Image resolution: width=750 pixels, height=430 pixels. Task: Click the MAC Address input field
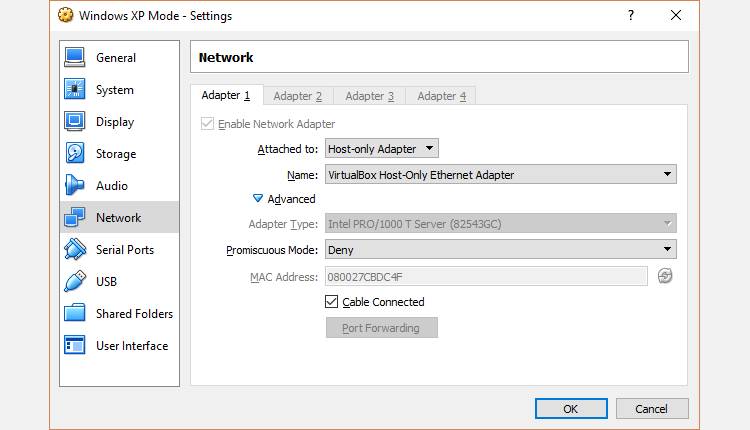[486, 276]
